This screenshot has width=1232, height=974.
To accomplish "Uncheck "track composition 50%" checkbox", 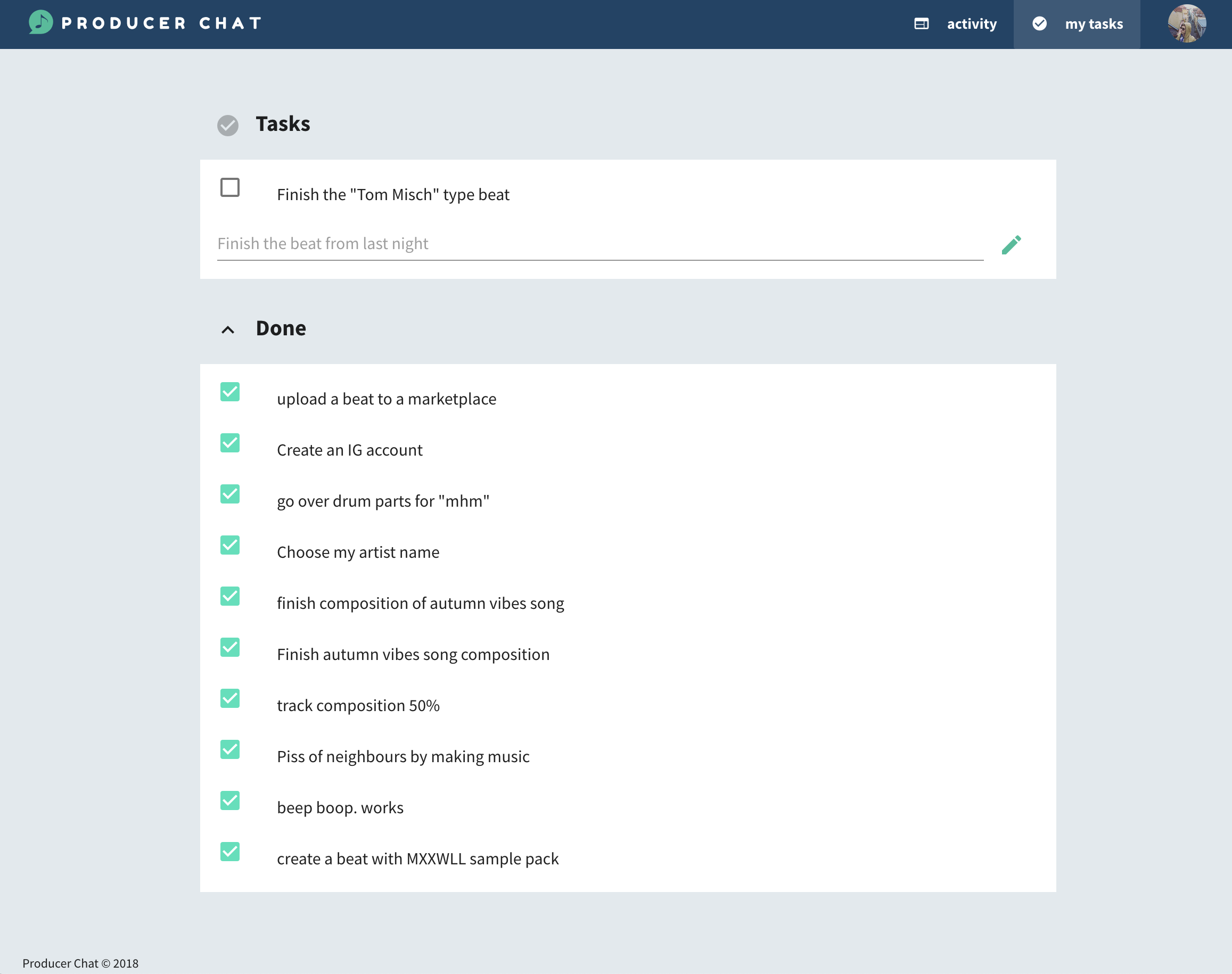I will (x=230, y=698).
